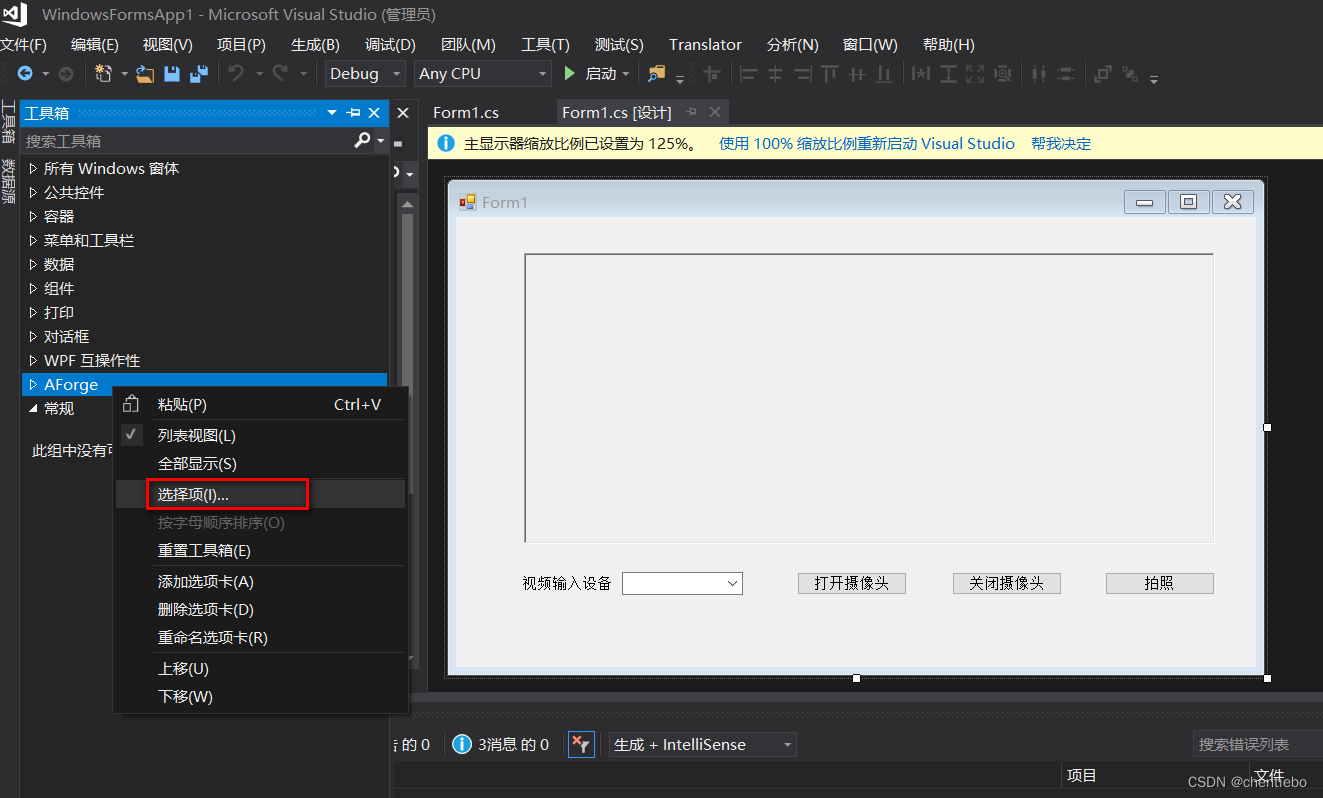Toggle the checked 列表视图(L) option
The width and height of the screenshot is (1323, 798).
[196, 435]
